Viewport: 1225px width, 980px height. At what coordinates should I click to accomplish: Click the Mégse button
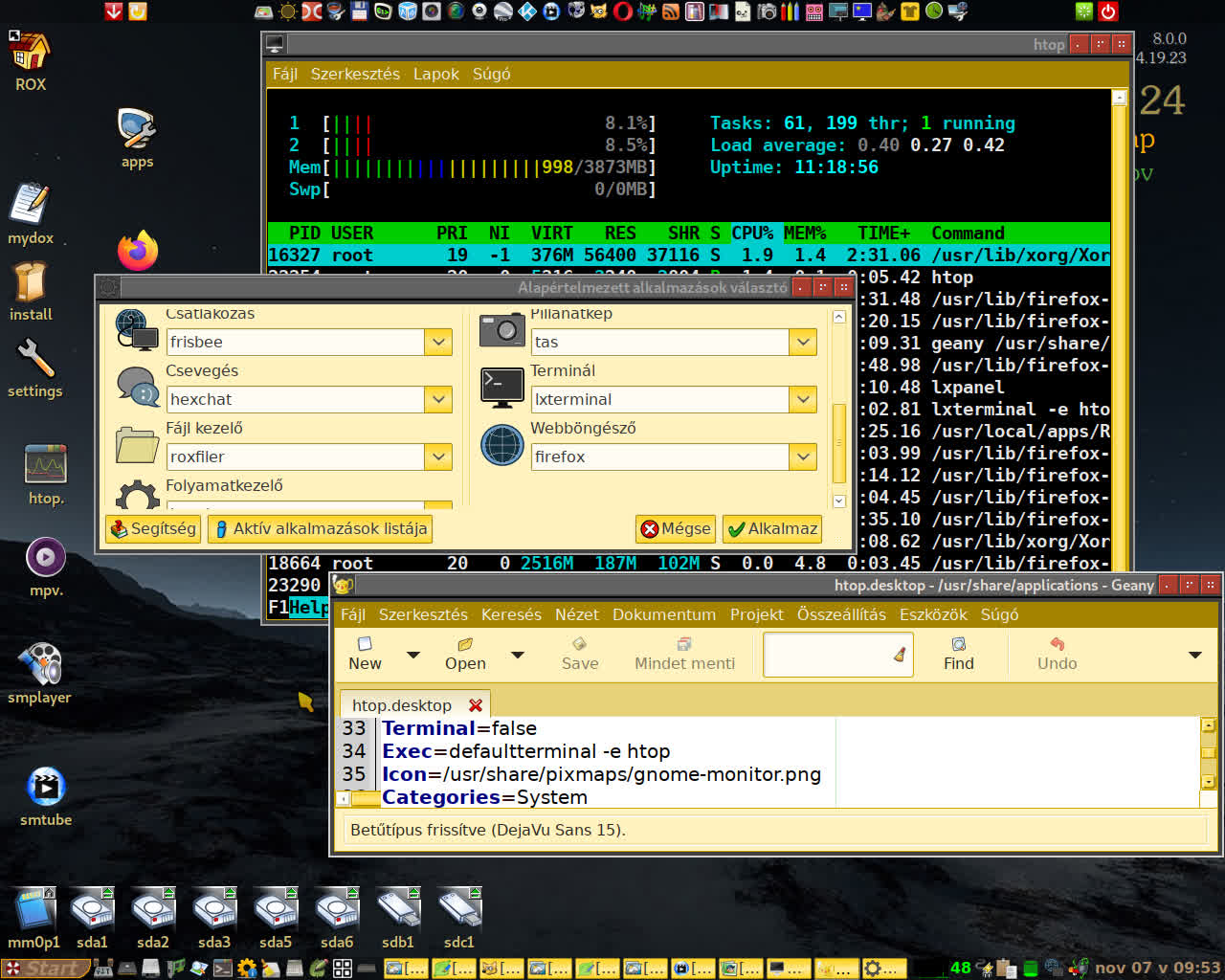[x=676, y=528]
